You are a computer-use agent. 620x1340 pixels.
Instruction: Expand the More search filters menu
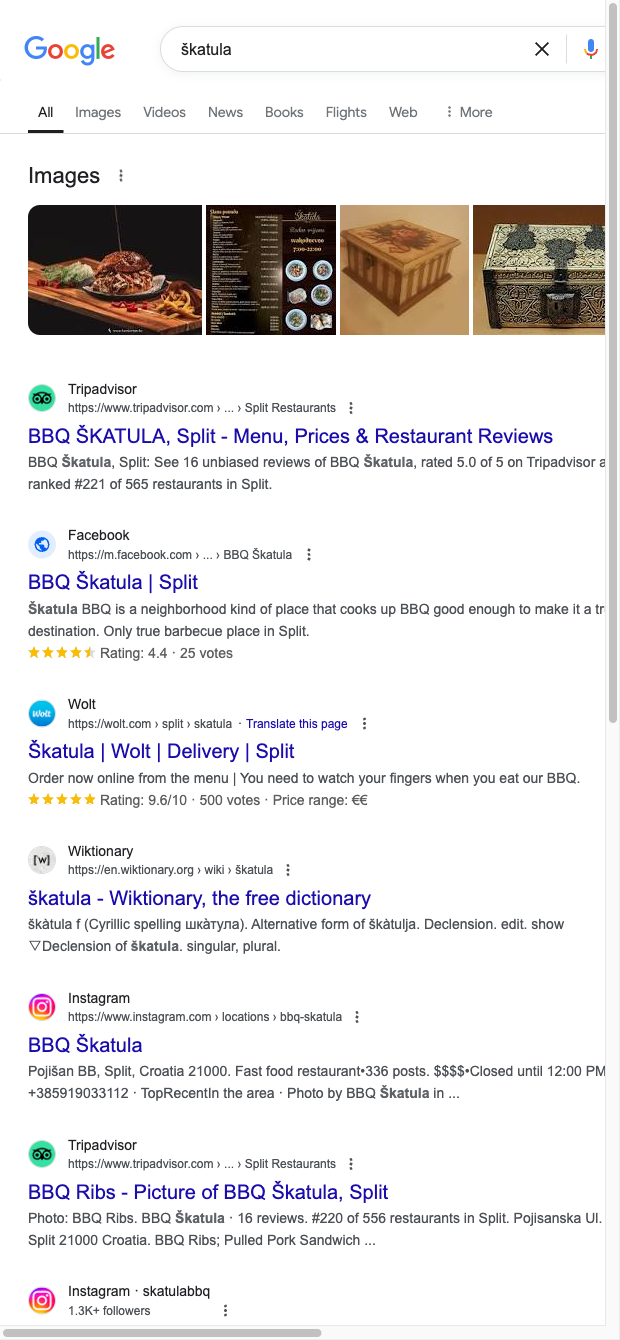coord(468,112)
